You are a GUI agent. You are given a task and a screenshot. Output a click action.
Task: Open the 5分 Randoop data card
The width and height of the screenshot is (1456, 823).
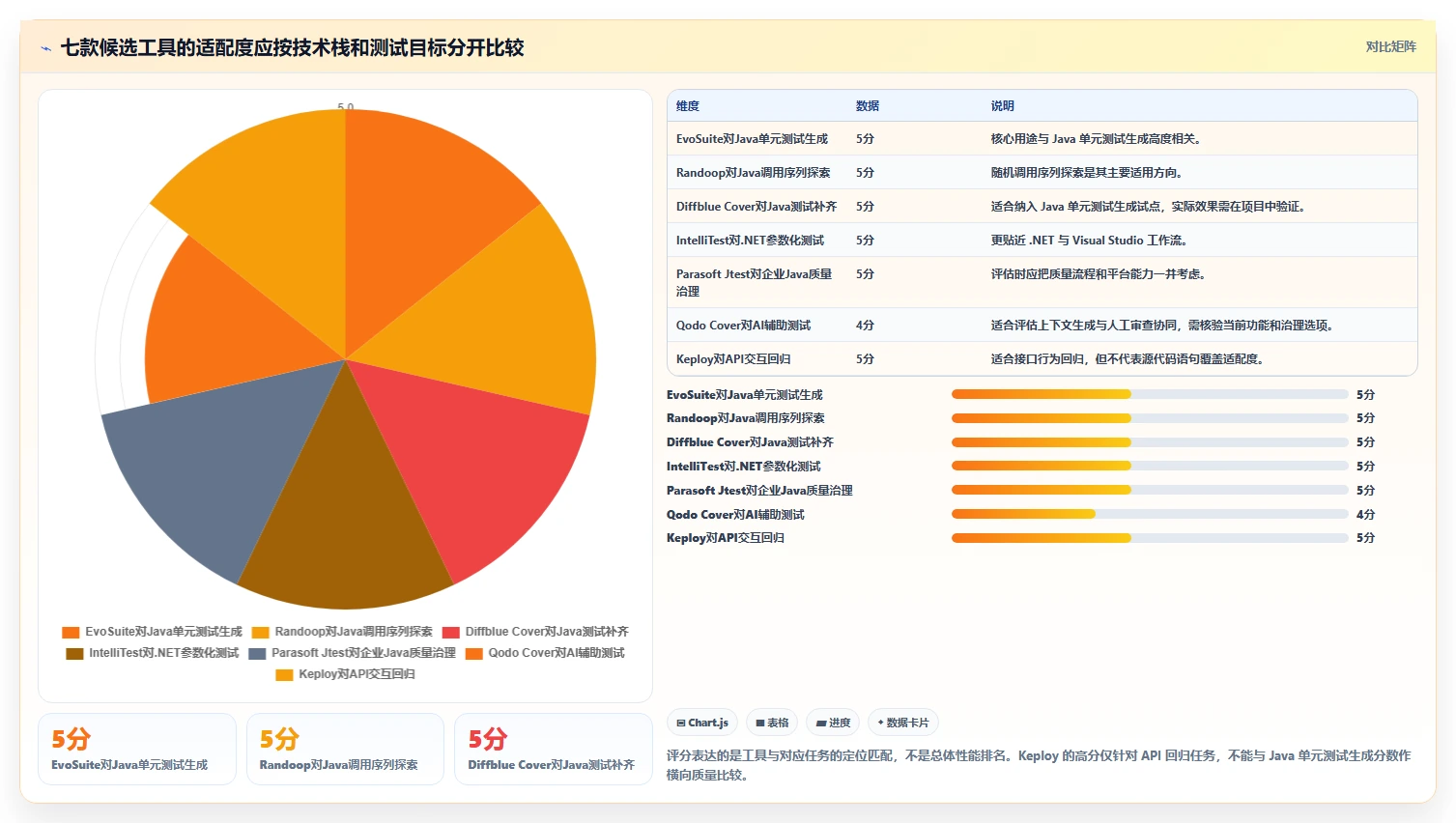[x=345, y=749]
